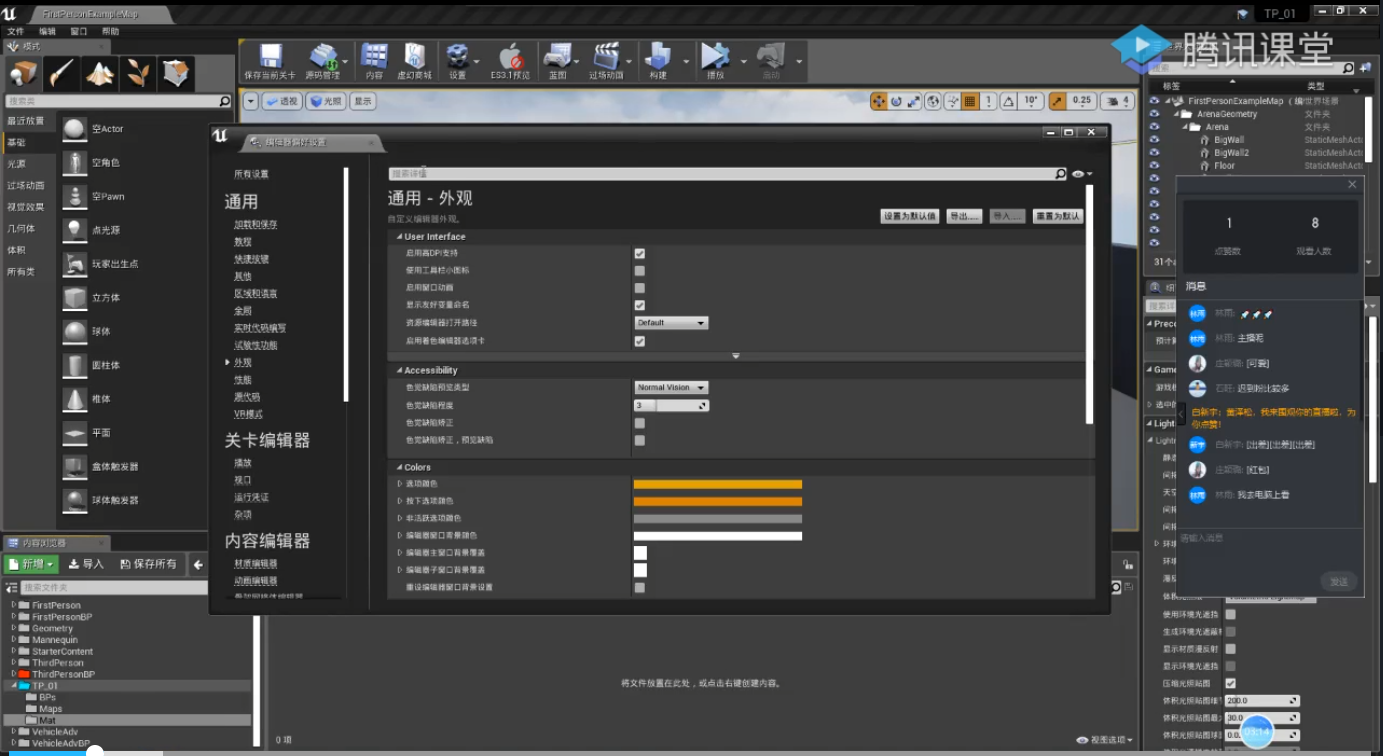Enable 色觉缺陷矫正，预览缺陷 checkbox

point(640,440)
